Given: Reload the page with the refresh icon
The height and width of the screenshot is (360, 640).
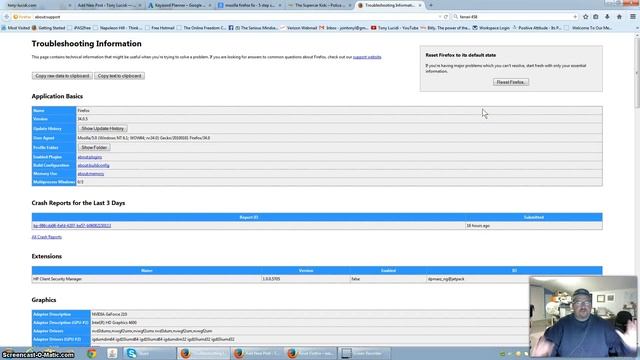Looking at the screenshot, I should click(446, 17).
